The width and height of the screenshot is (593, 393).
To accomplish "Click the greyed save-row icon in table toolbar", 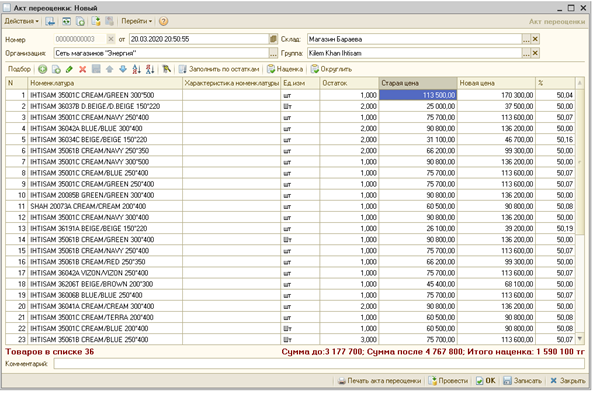I will 96,69.
